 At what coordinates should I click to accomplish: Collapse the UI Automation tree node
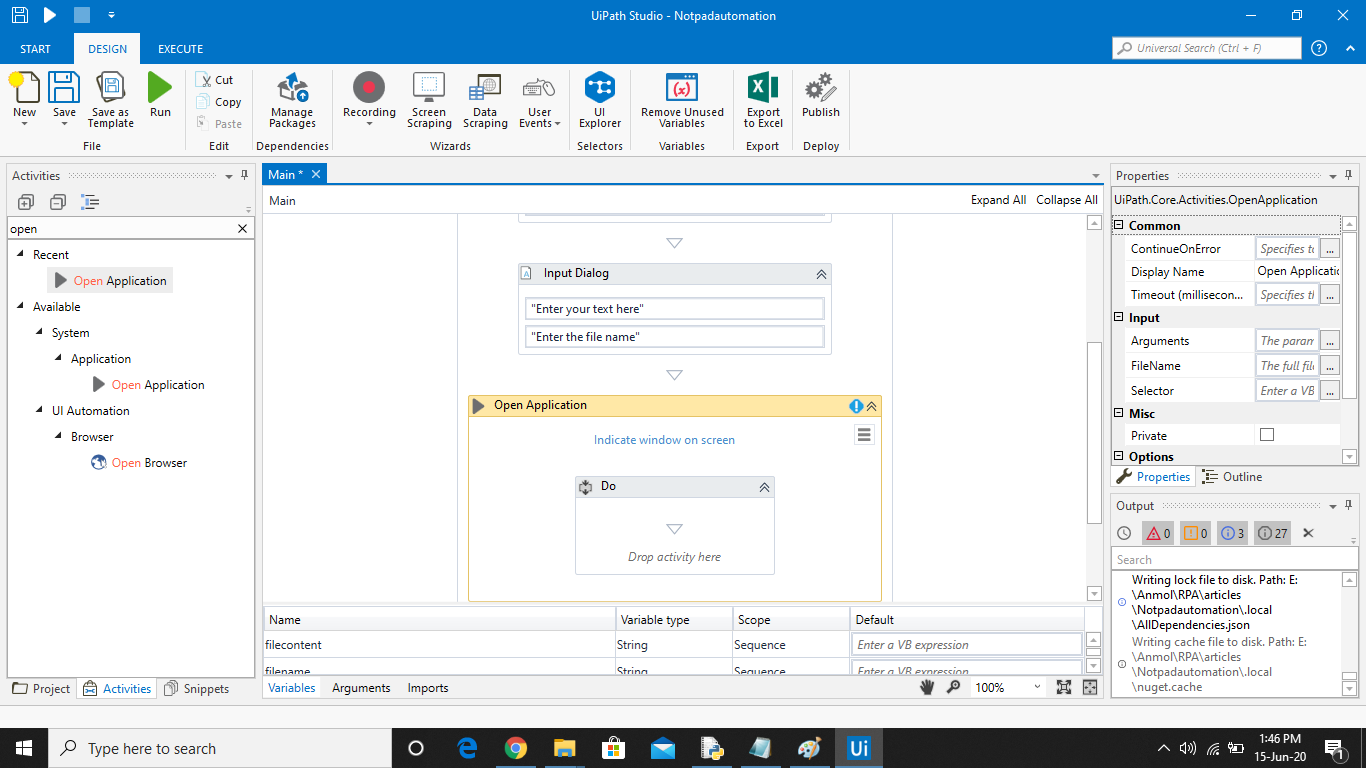[40, 410]
